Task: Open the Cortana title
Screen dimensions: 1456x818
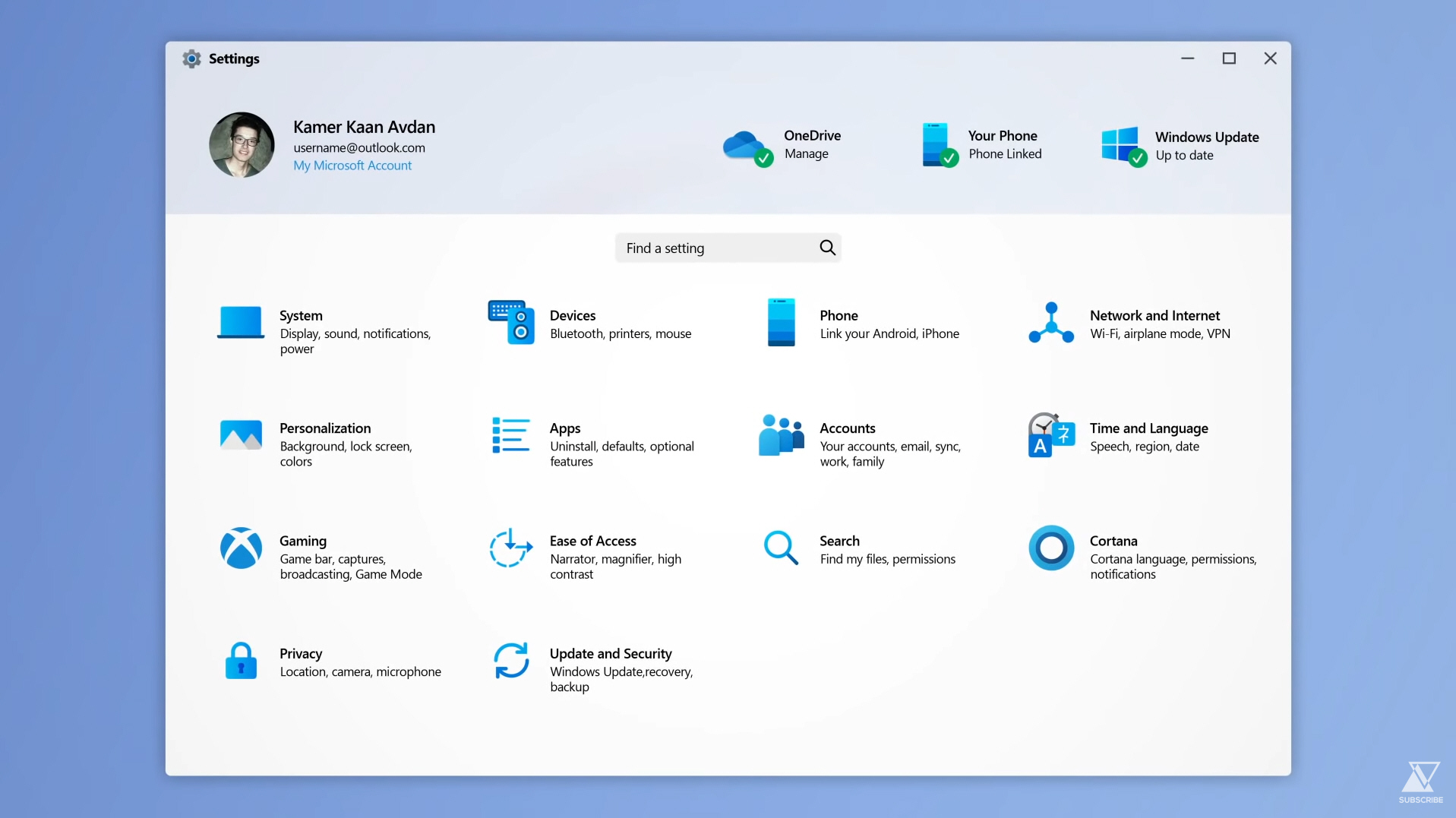Action: [1113, 541]
